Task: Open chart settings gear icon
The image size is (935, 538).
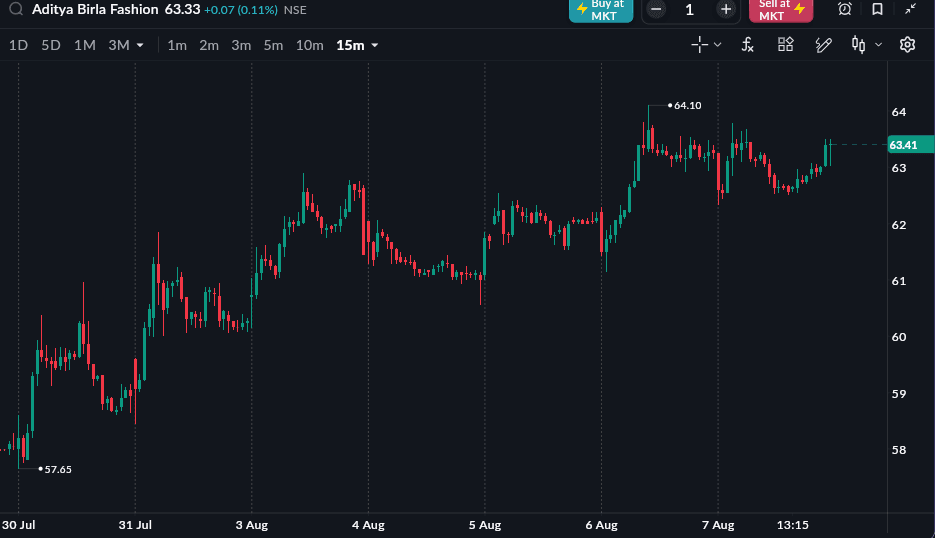Action: coord(907,45)
